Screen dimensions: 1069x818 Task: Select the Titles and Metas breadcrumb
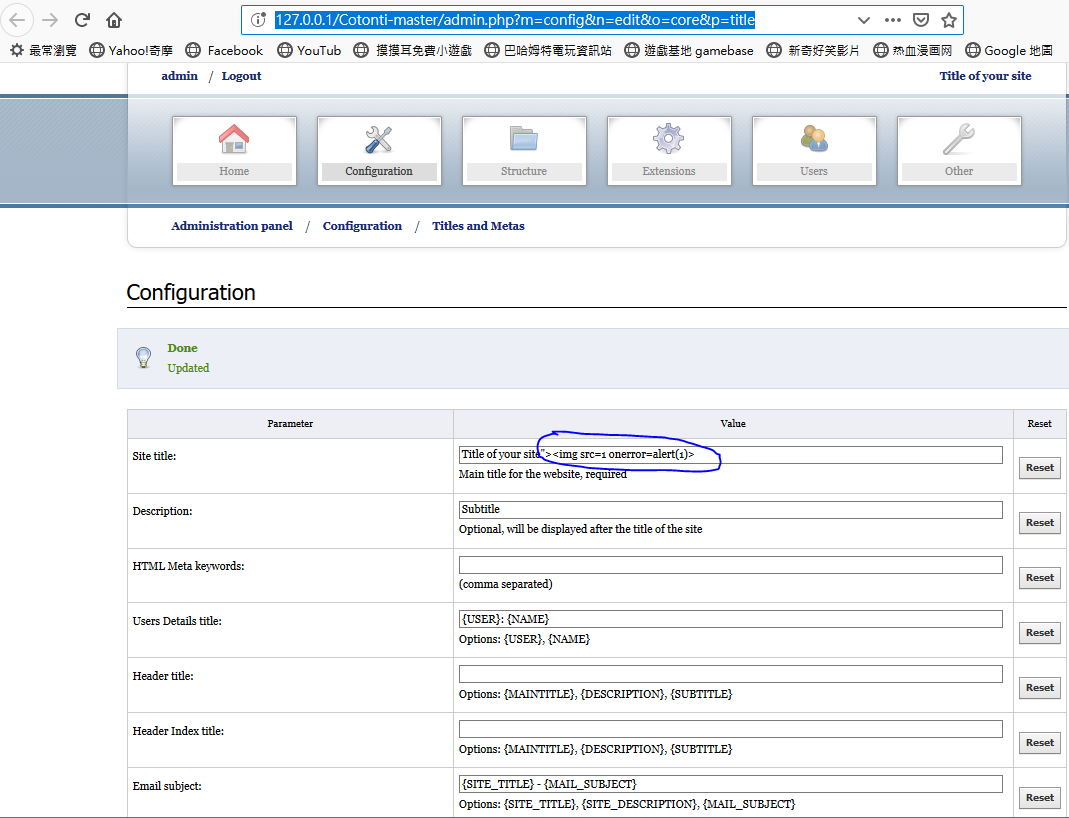478,225
